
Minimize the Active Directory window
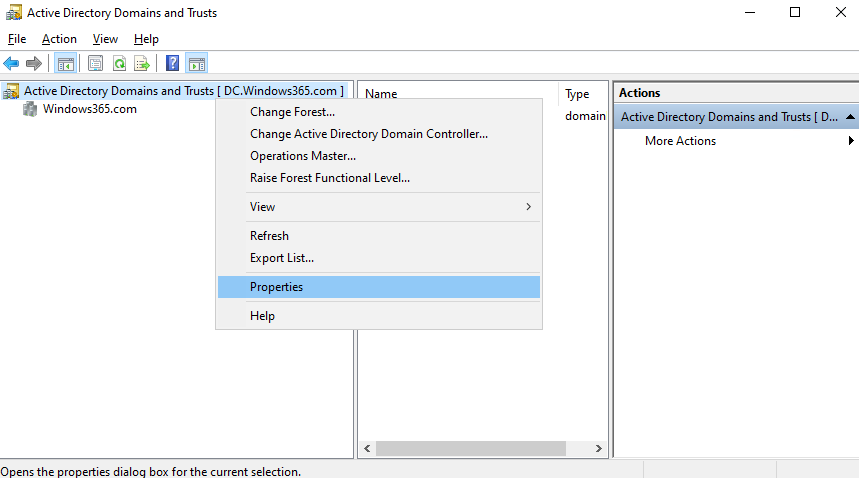click(x=750, y=12)
